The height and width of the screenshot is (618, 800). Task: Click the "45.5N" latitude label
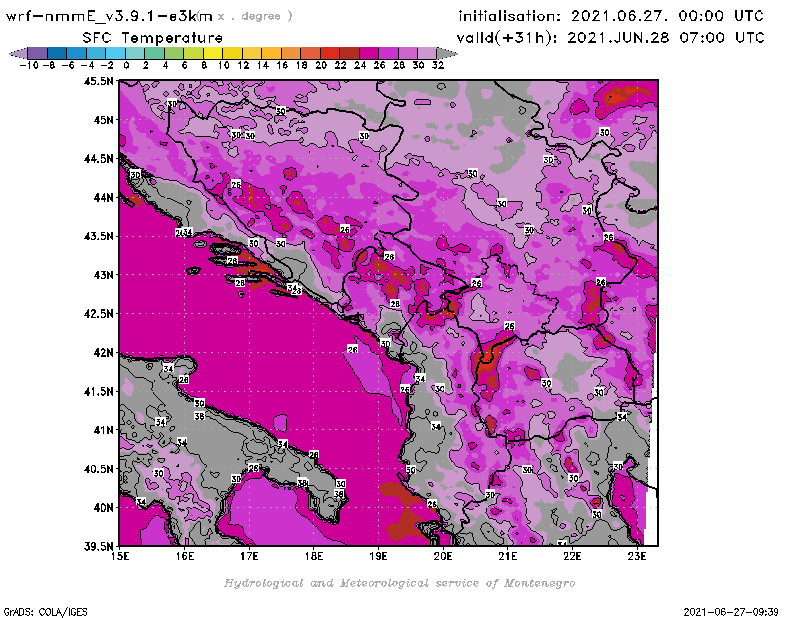click(98, 81)
